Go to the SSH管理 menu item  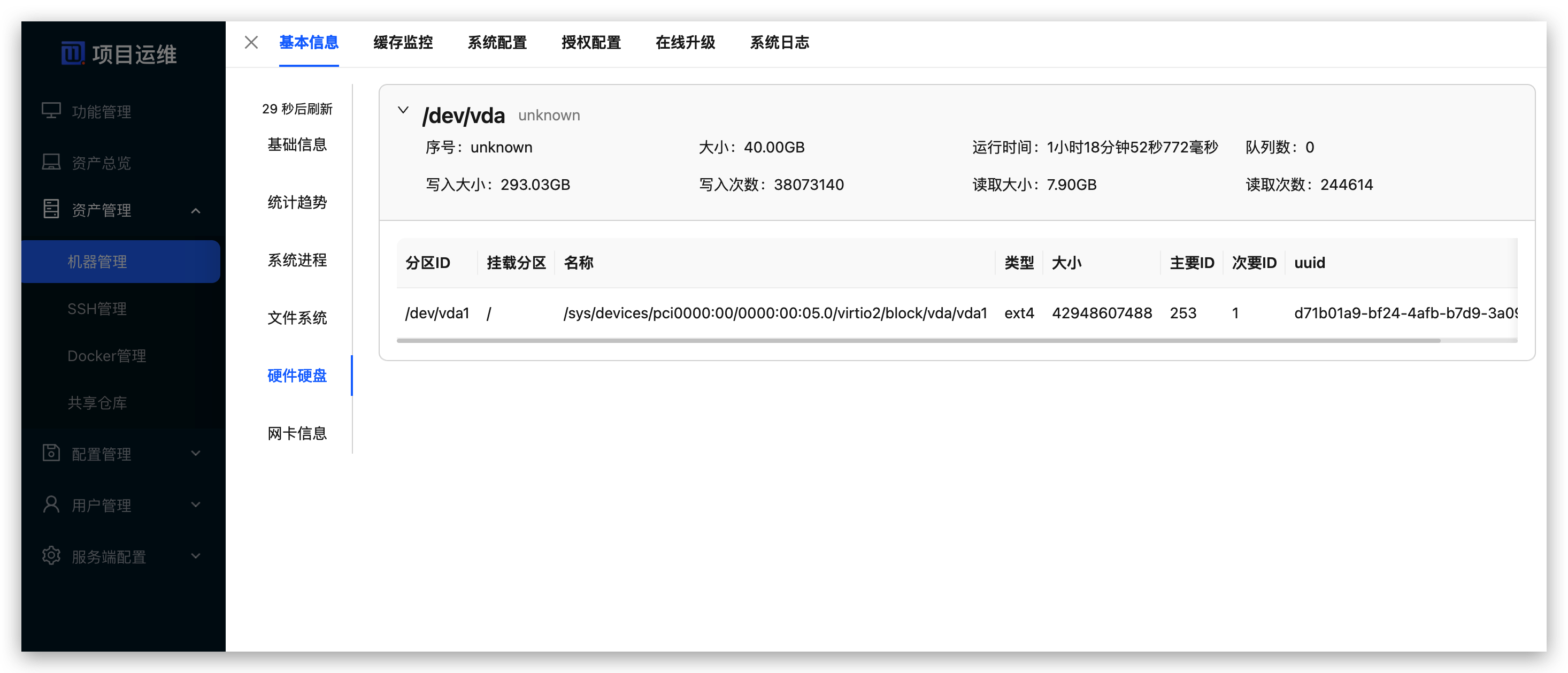(x=97, y=309)
